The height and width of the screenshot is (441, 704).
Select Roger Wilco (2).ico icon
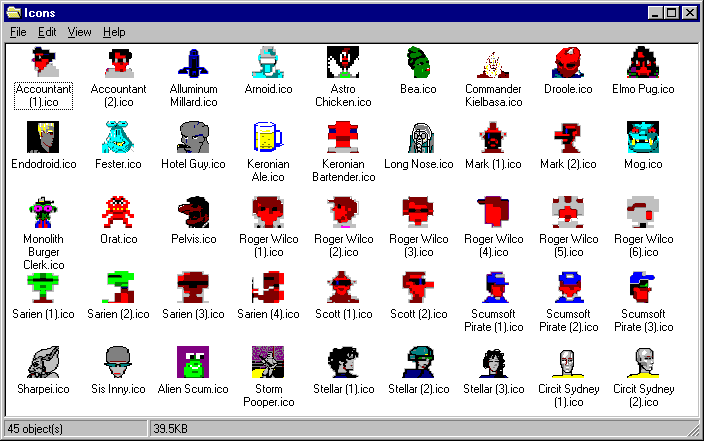[x=343, y=212]
